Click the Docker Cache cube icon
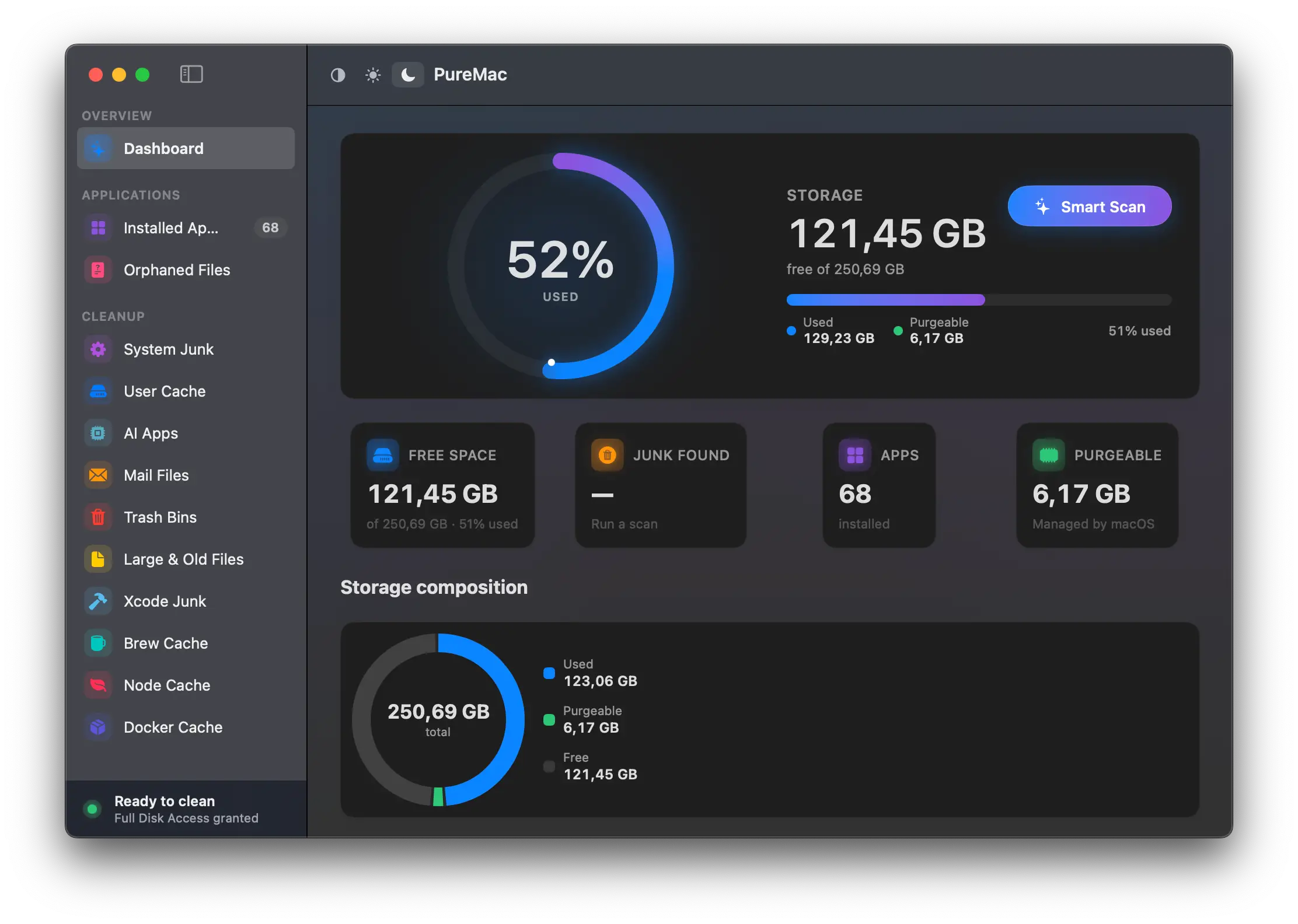This screenshot has height=924, width=1298. (x=98, y=727)
